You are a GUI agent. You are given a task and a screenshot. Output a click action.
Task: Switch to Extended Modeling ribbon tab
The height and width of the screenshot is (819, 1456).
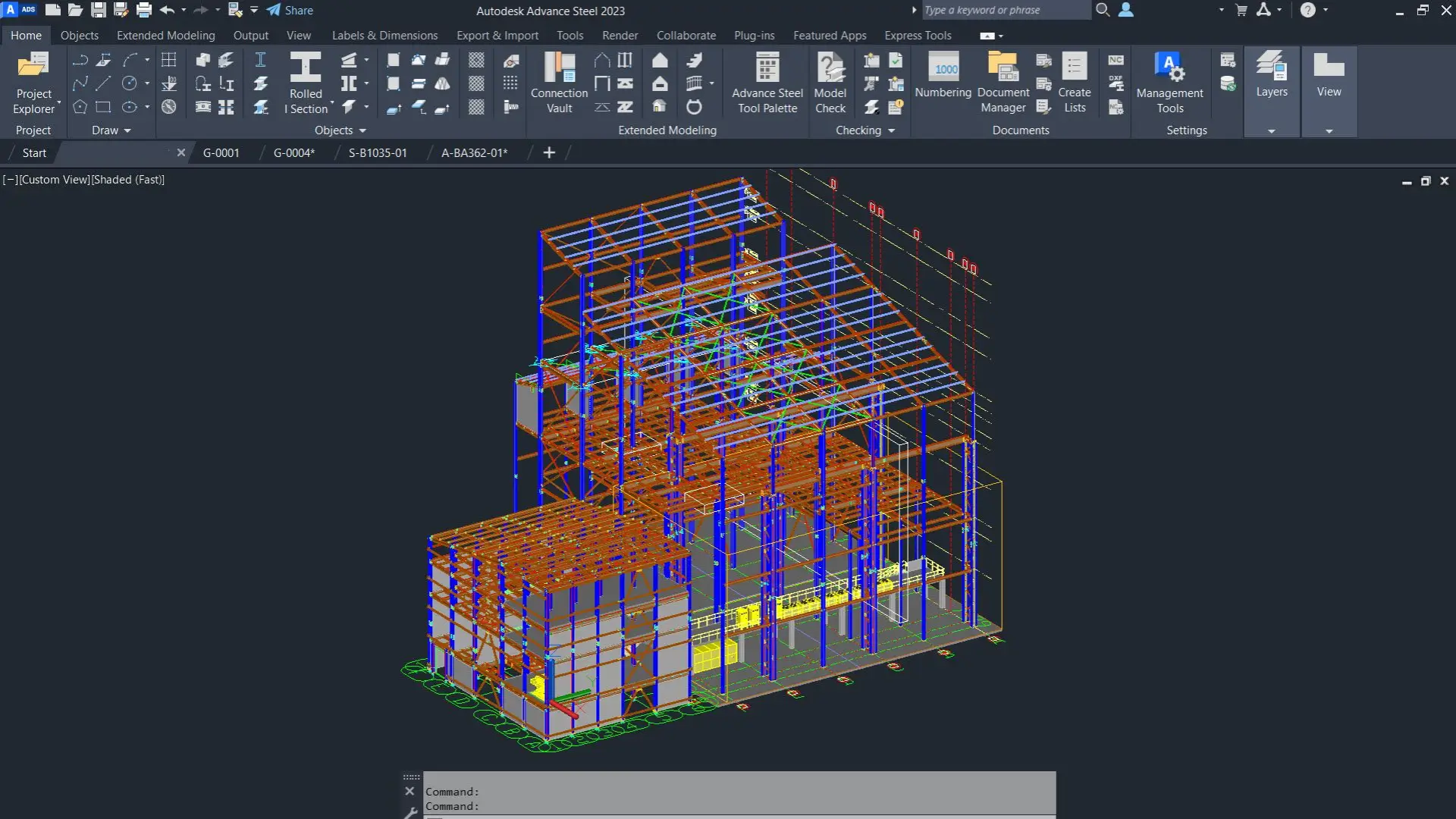[165, 36]
